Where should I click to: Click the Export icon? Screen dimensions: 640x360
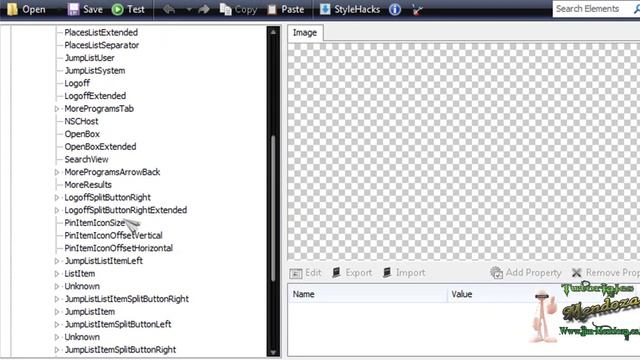(336, 272)
